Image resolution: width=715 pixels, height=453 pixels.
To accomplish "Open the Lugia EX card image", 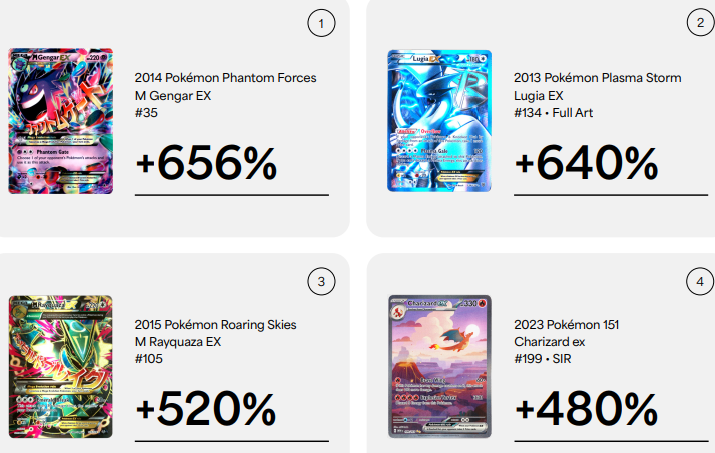I will [440, 120].
